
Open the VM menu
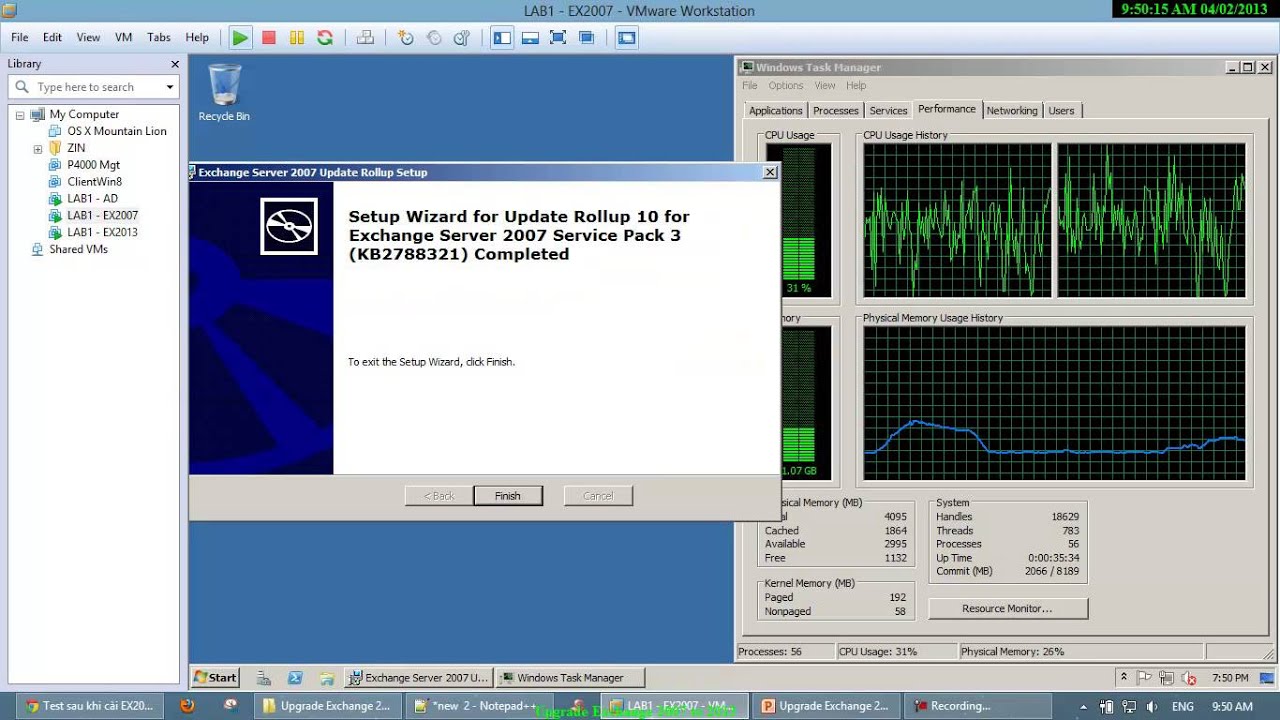point(123,37)
